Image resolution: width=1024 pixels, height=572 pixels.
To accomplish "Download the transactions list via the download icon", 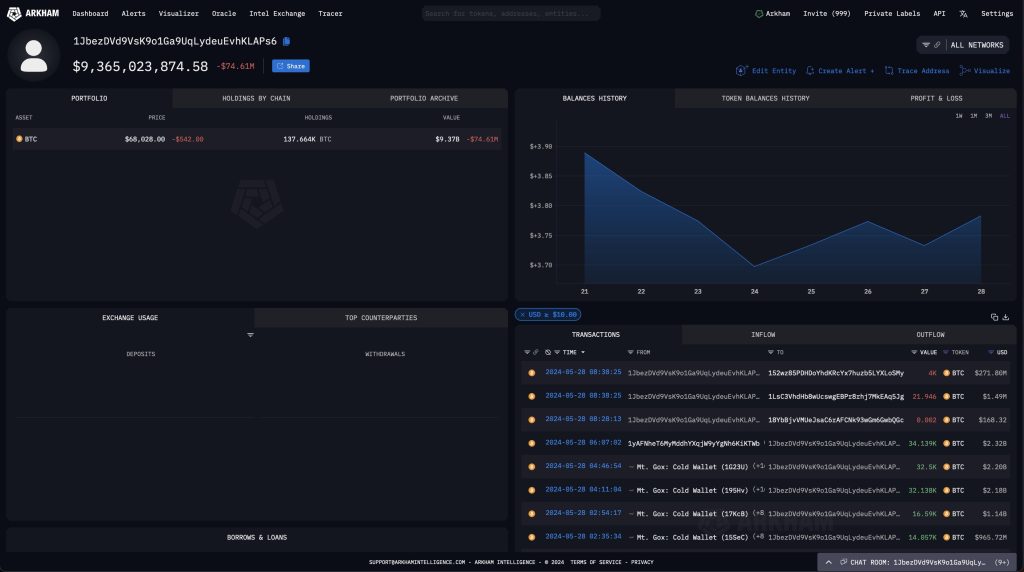I will pos(1006,317).
